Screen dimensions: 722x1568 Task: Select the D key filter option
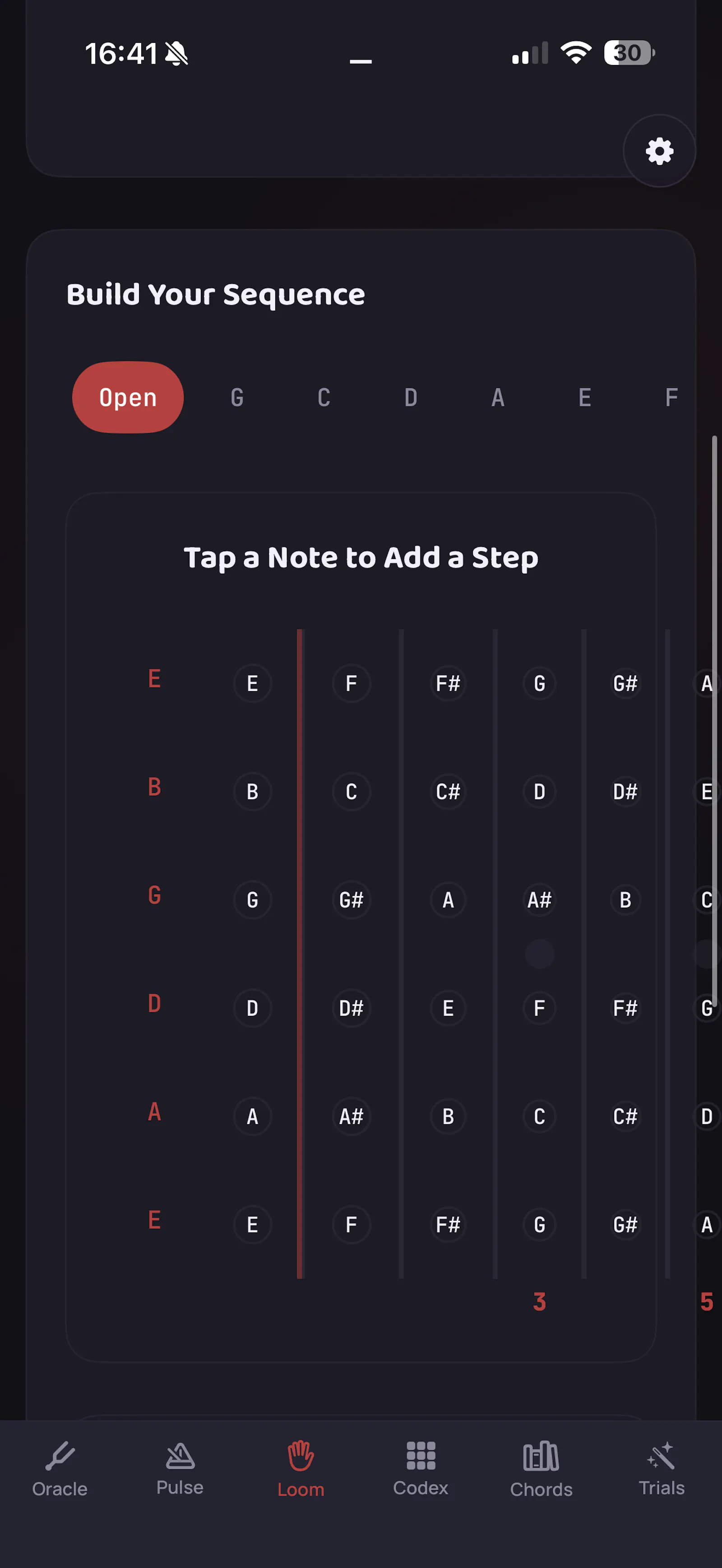(x=411, y=397)
